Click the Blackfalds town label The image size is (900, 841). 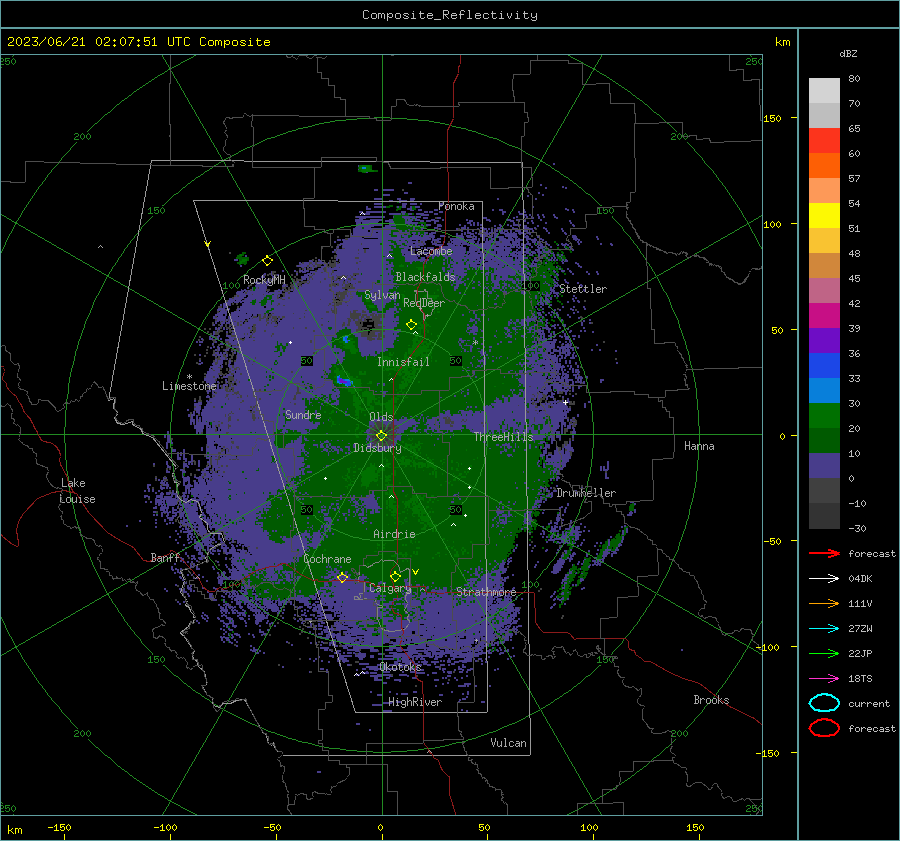pos(425,277)
